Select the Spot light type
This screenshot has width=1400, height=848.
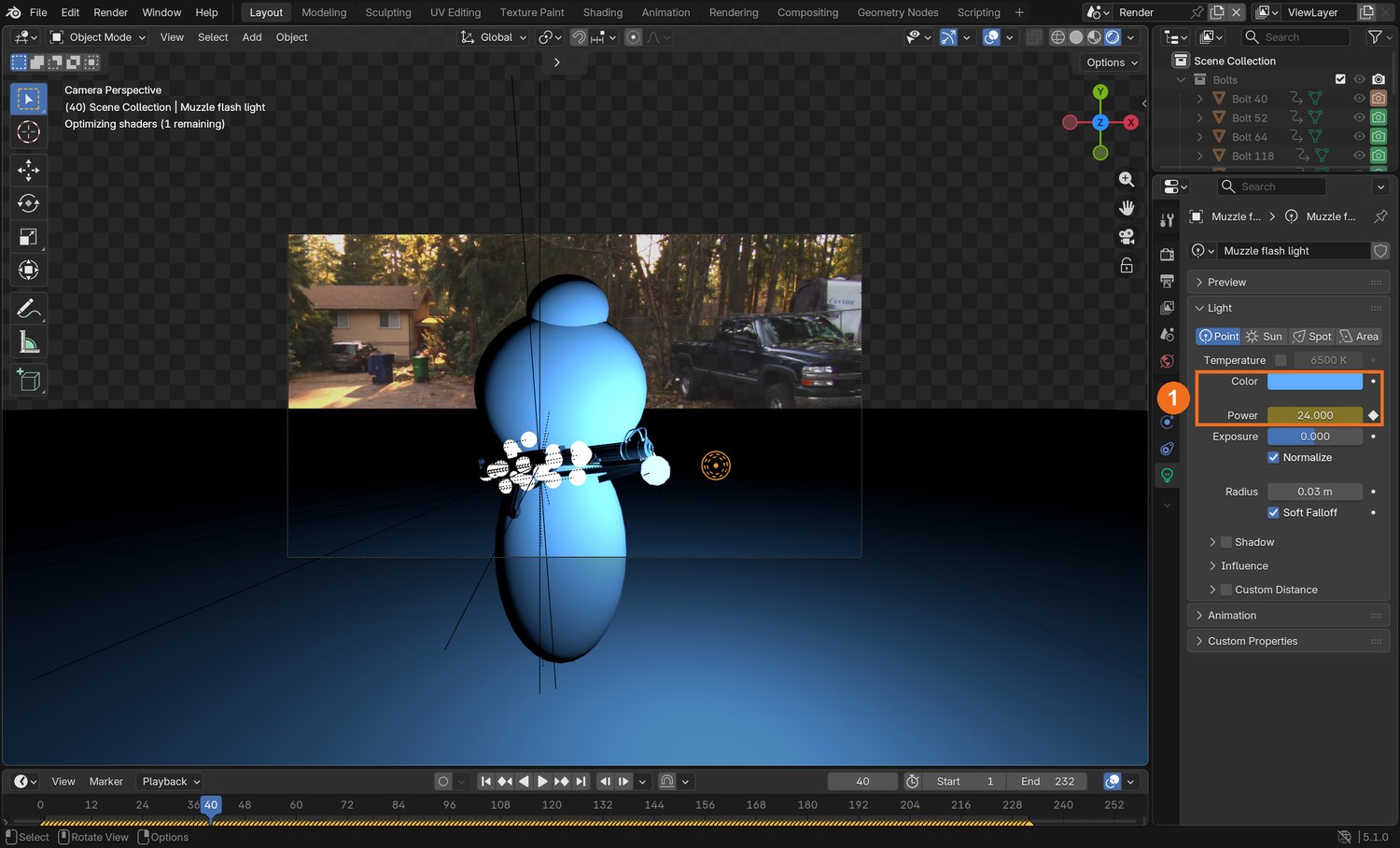coord(1312,336)
